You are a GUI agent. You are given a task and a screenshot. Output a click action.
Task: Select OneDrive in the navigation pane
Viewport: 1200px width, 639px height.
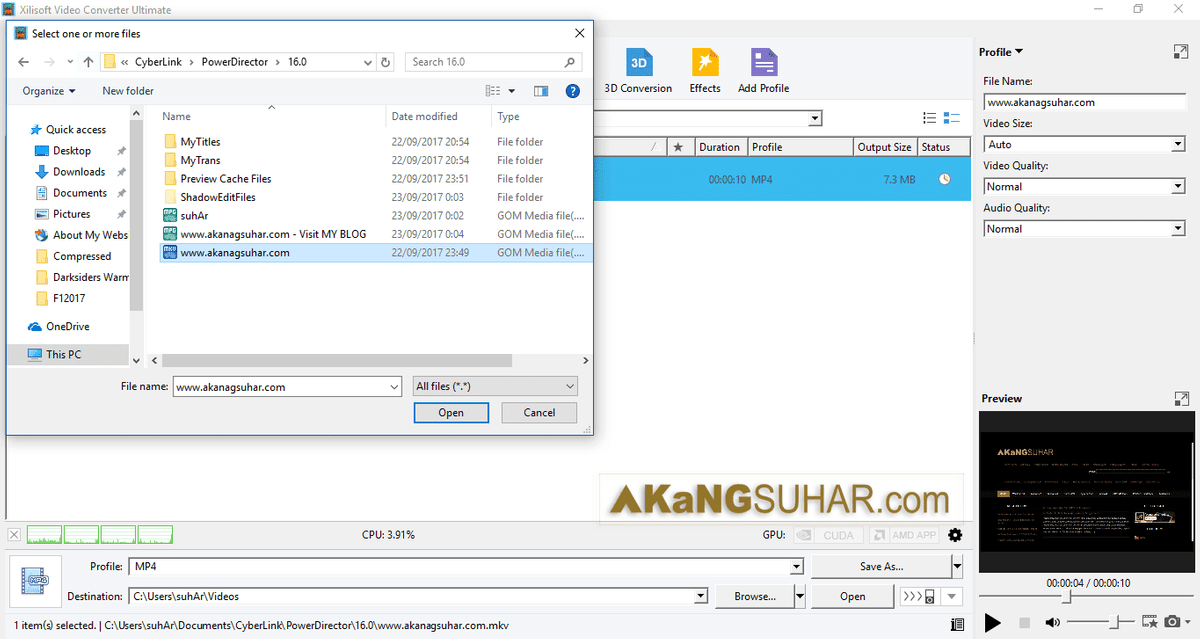(x=67, y=327)
